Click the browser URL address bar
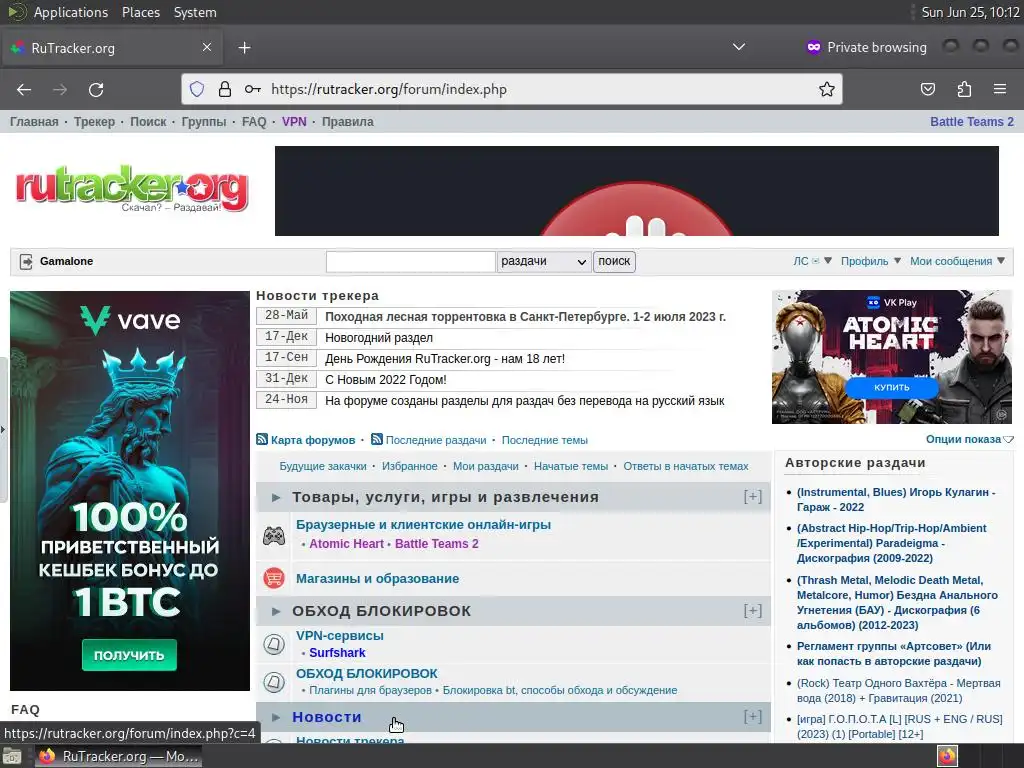 [512, 89]
